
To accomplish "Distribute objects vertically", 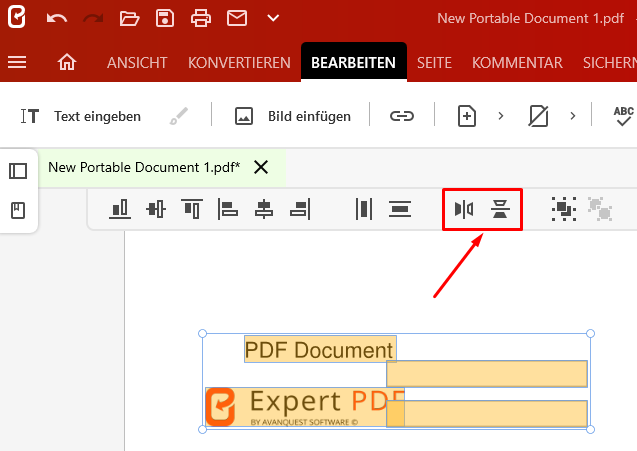I will [400, 209].
